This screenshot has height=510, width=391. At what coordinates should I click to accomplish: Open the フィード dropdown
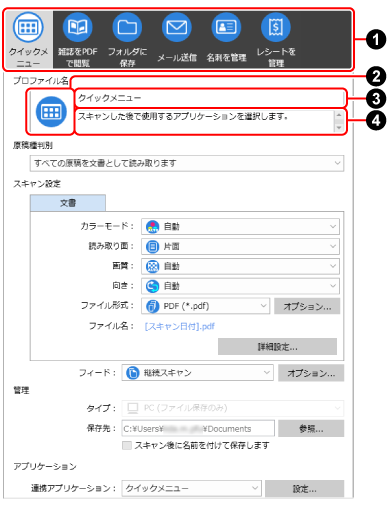[197, 373]
